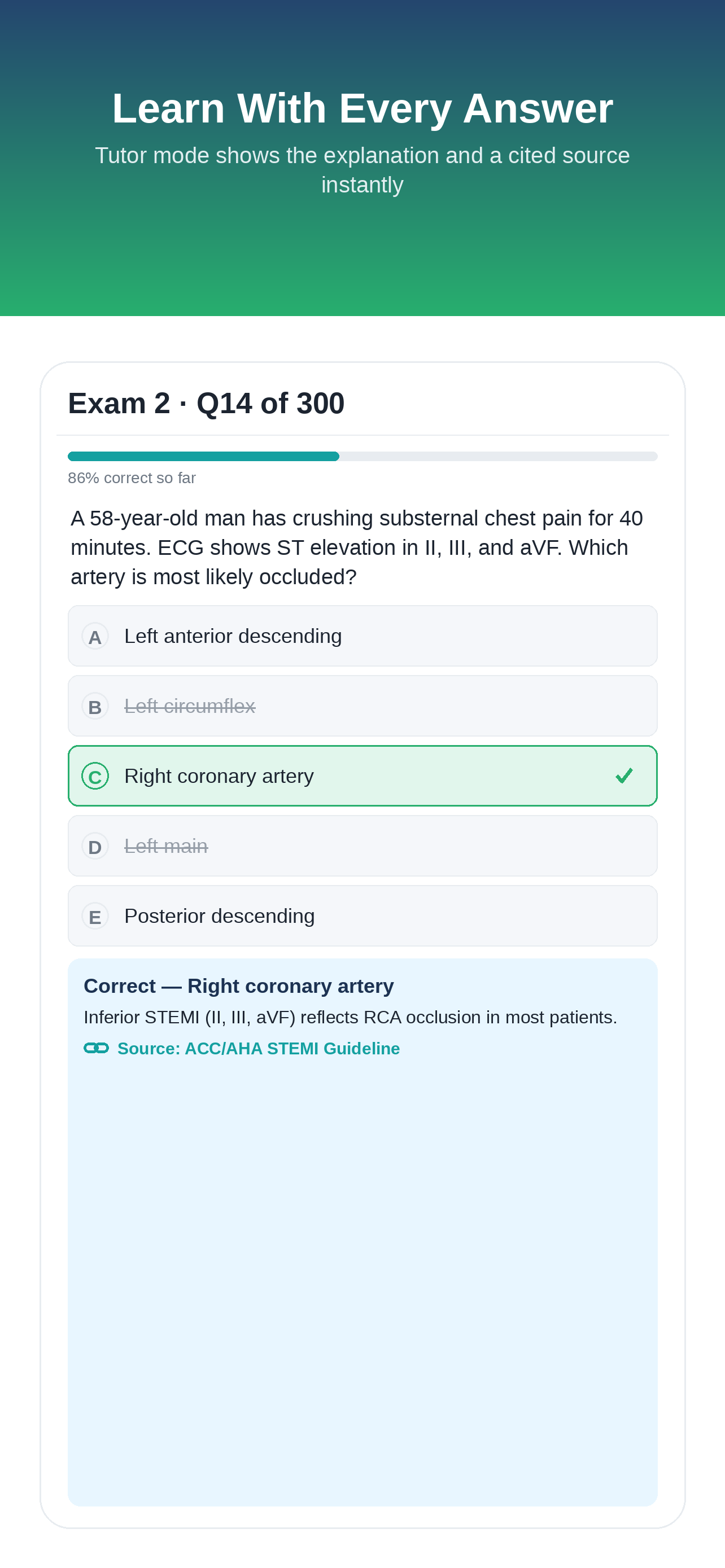Select answer Right coronary artery

click(362, 776)
